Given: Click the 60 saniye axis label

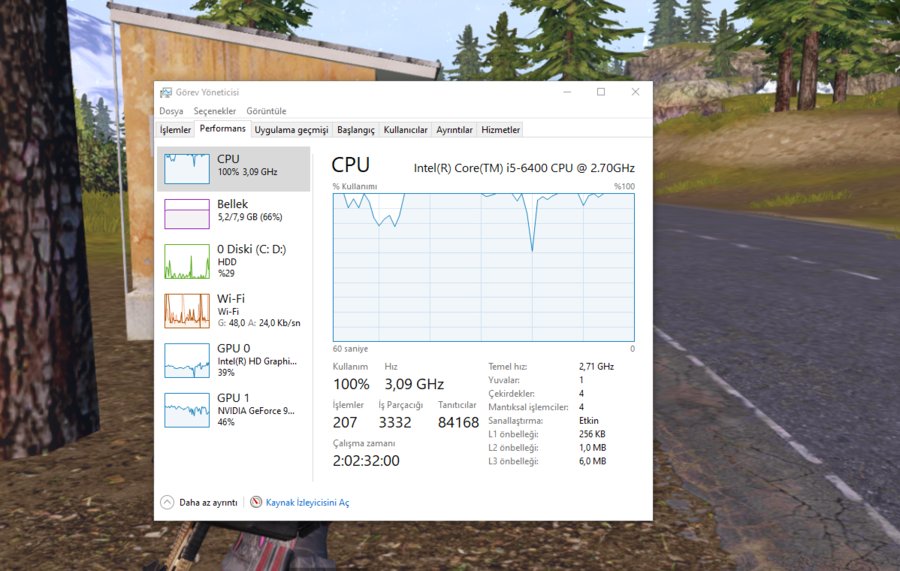Looking at the screenshot, I should click(x=350, y=348).
